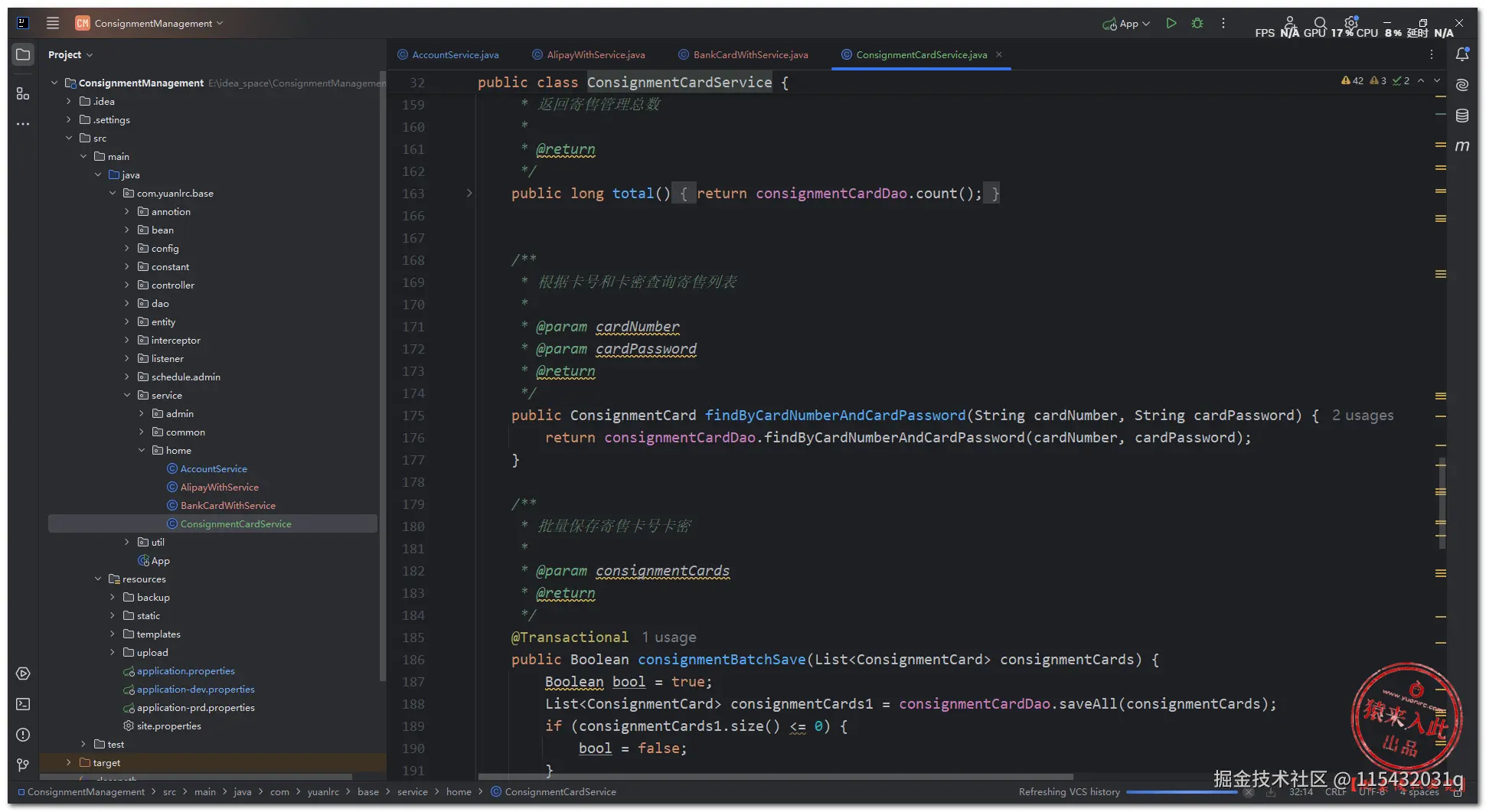Expand the target folder
The image size is (1486, 812).
(69, 762)
